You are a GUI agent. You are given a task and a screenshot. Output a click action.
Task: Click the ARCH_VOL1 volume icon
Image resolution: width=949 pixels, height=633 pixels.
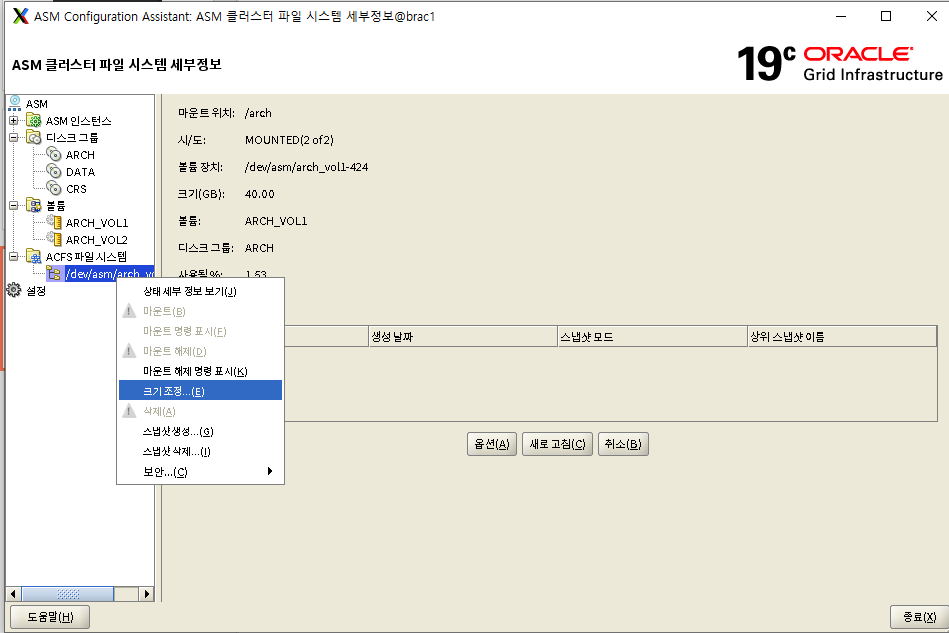54,222
